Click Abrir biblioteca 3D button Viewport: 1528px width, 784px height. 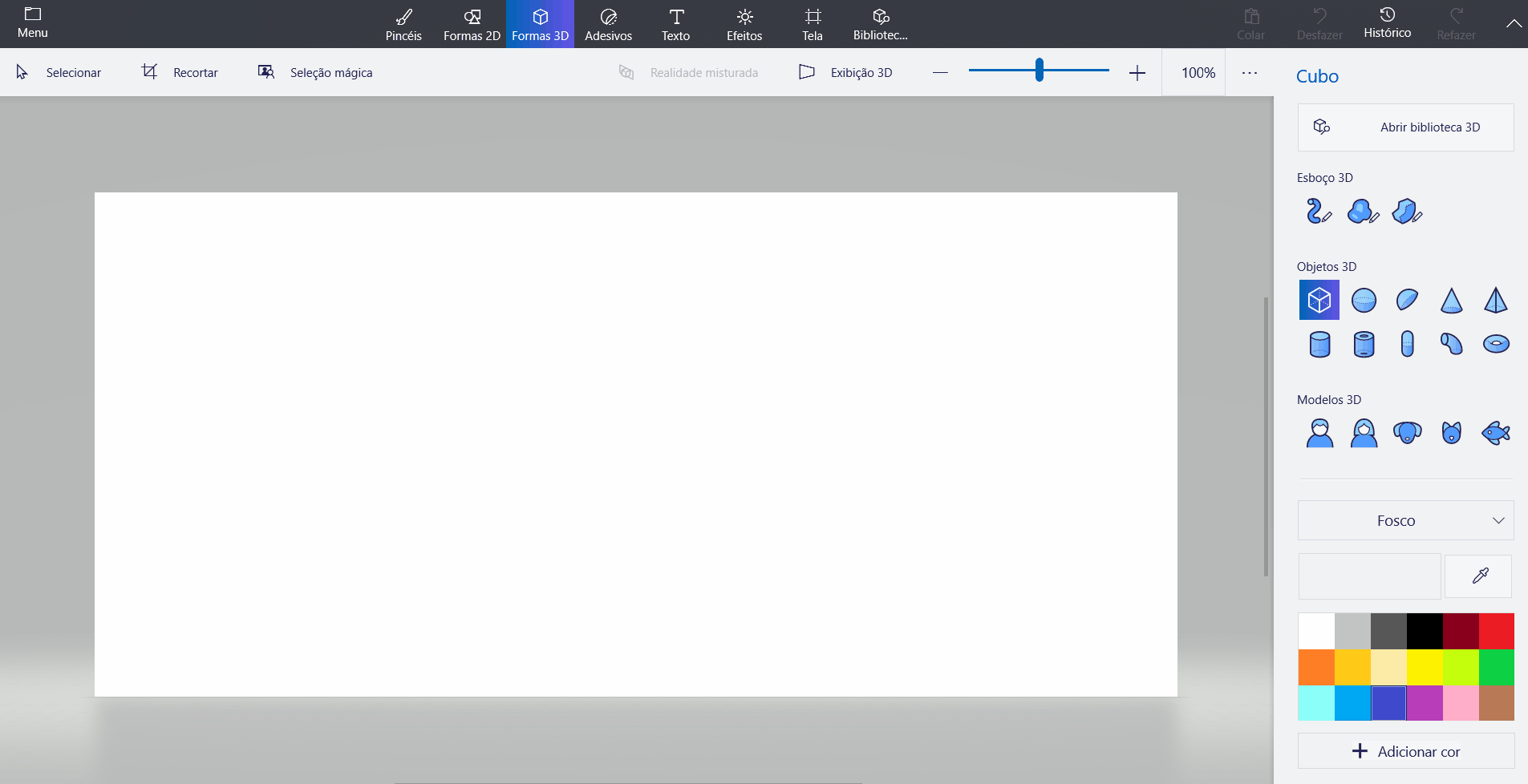1405,127
